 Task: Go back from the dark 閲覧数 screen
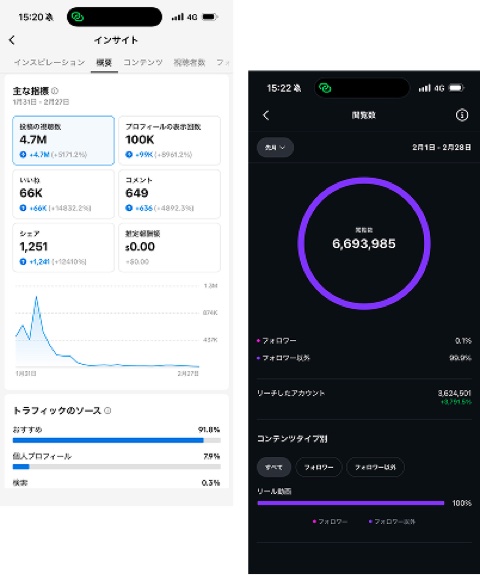[x=266, y=115]
